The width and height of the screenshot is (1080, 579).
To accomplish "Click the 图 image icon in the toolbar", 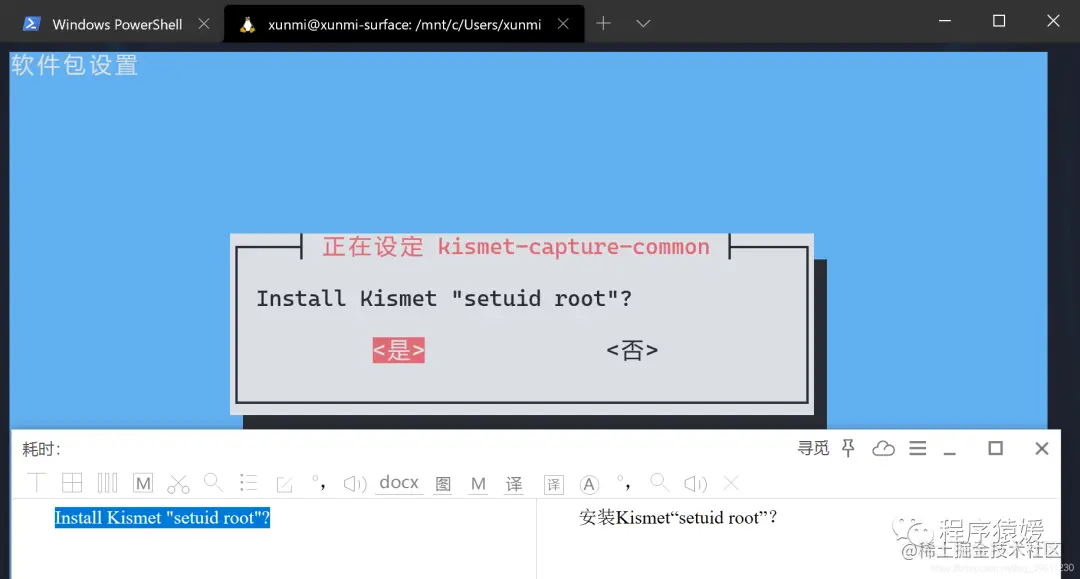I will coord(443,483).
